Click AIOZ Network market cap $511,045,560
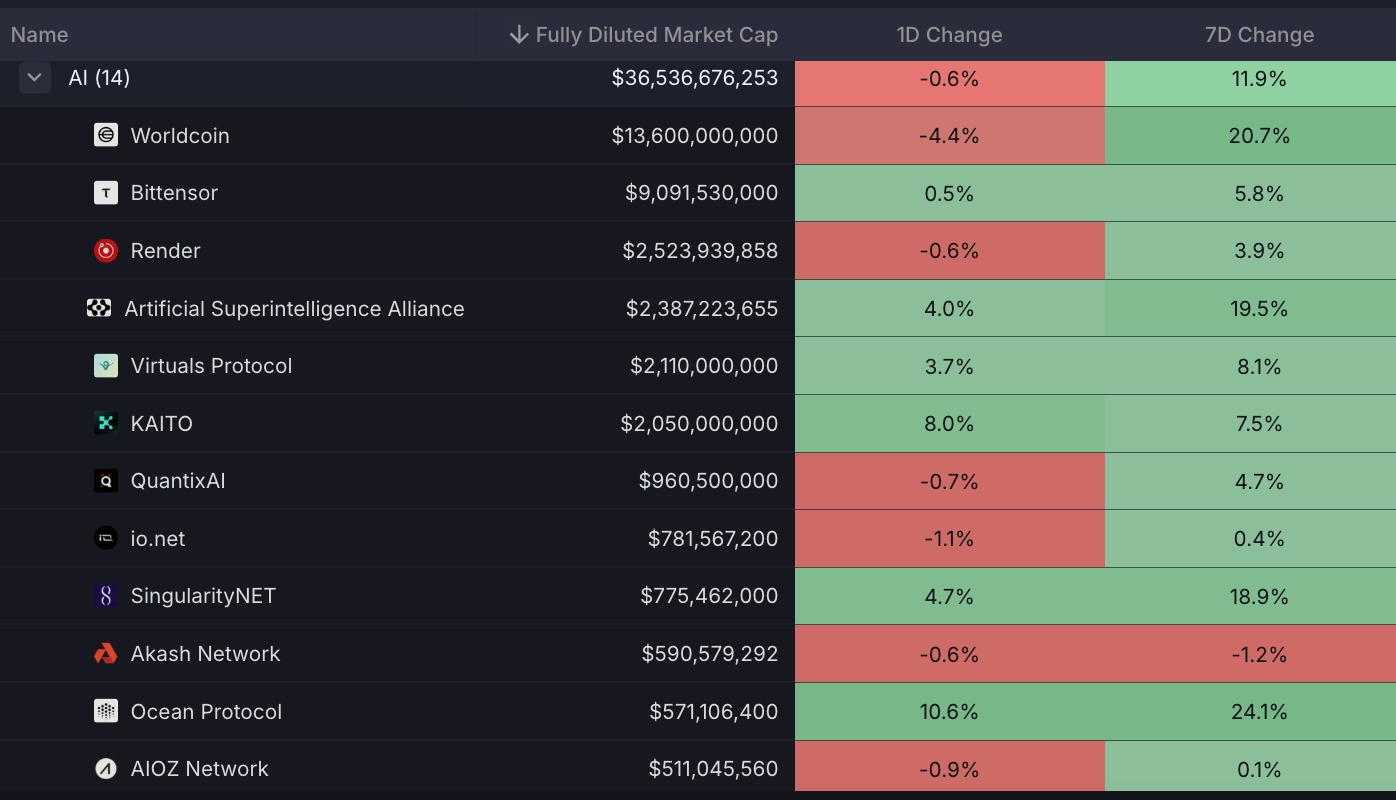Image resolution: width=1396 pixels, height=800 pixels. [x=713, y=769]
